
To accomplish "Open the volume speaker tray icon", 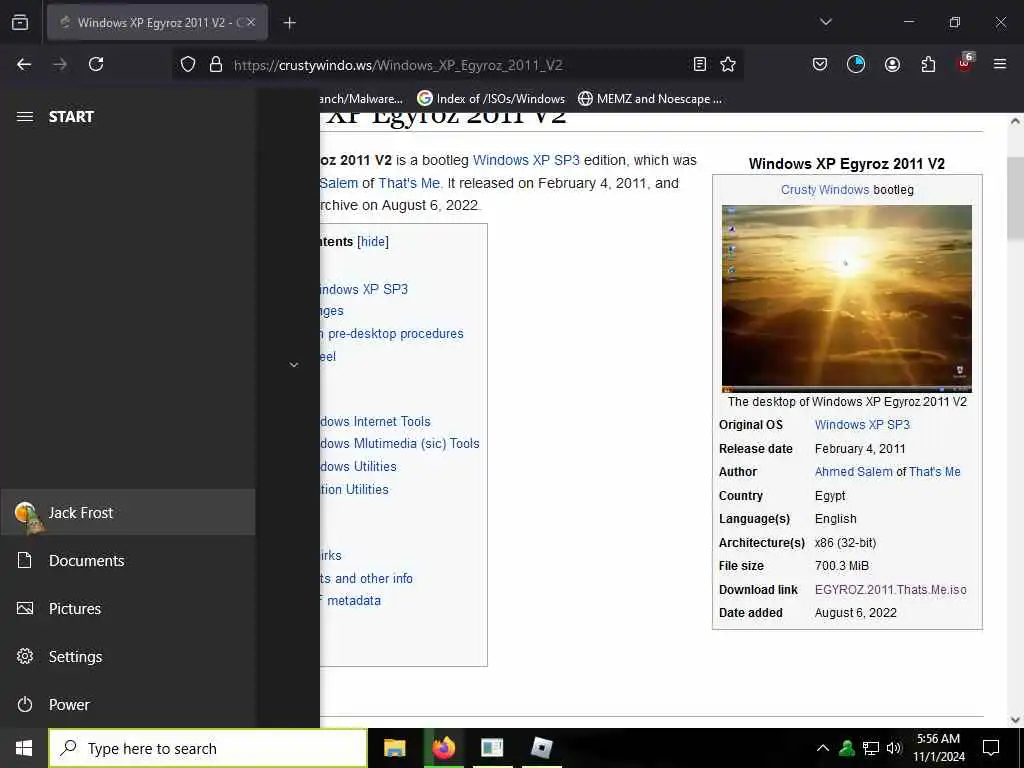I will point(894,748).
